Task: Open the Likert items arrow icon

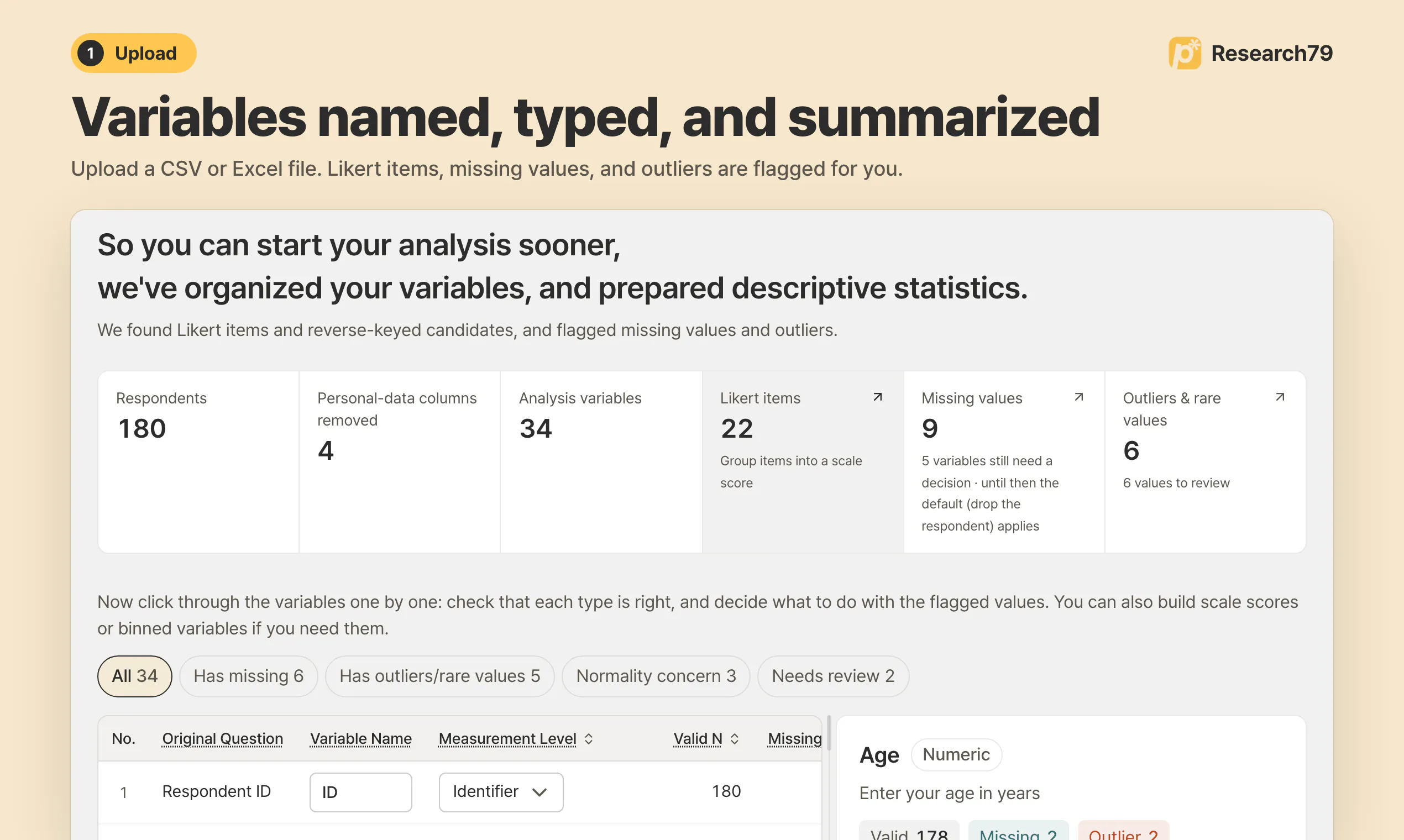Action: [x=878, y=397]
